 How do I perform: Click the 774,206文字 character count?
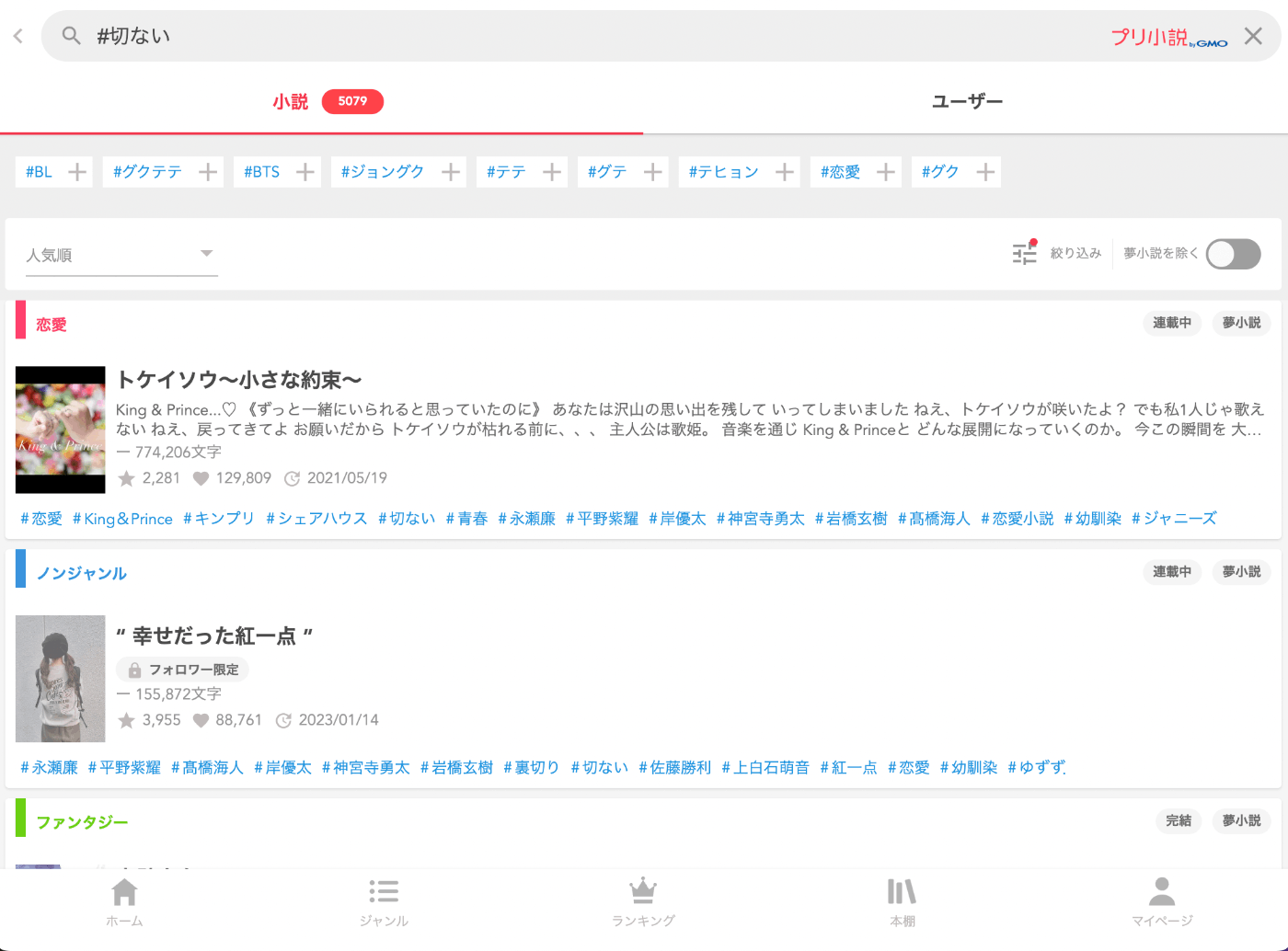pyautogui.click(x=178, y=452)
